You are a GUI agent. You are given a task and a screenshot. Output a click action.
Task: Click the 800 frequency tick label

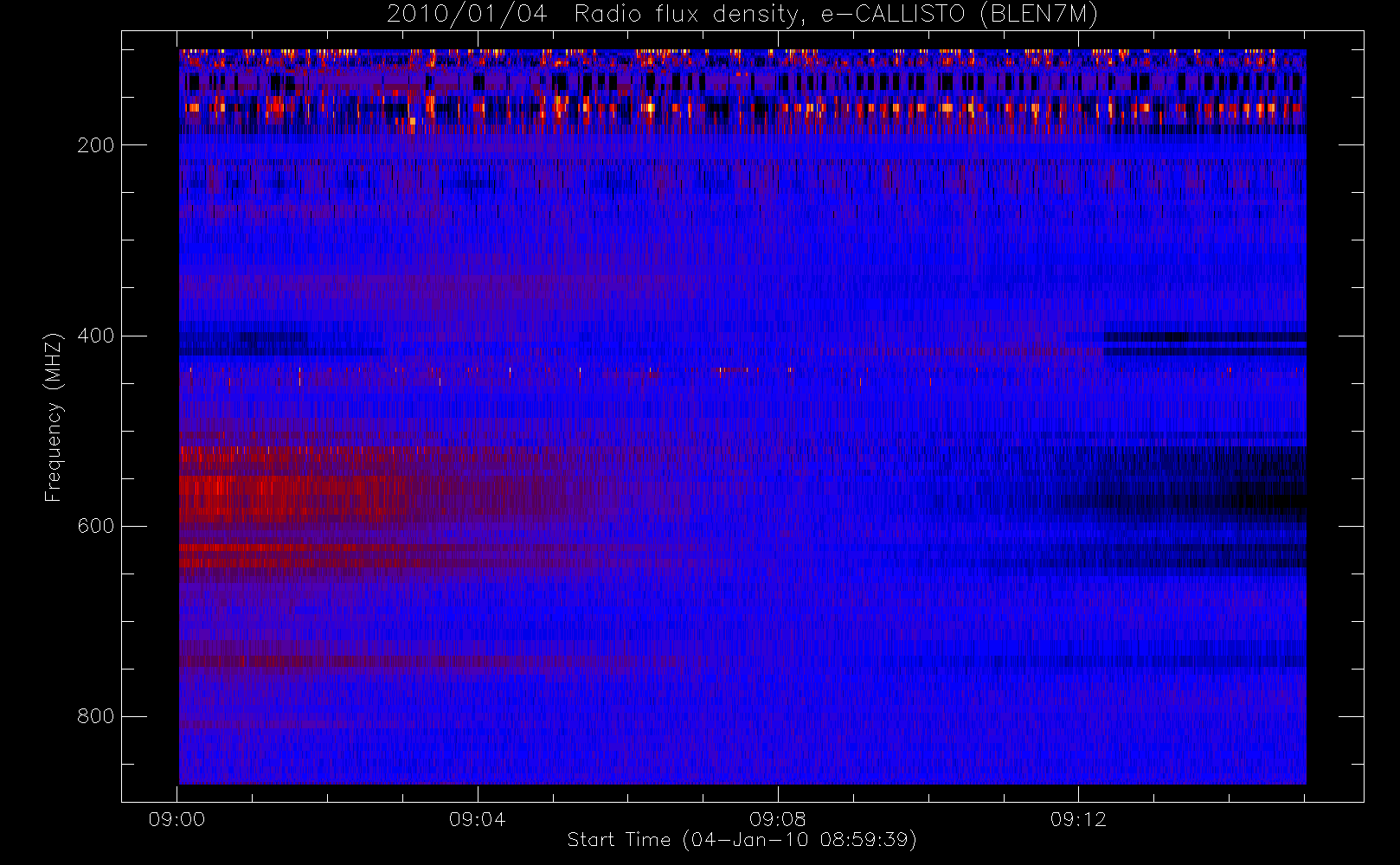(x=95, y=716)
